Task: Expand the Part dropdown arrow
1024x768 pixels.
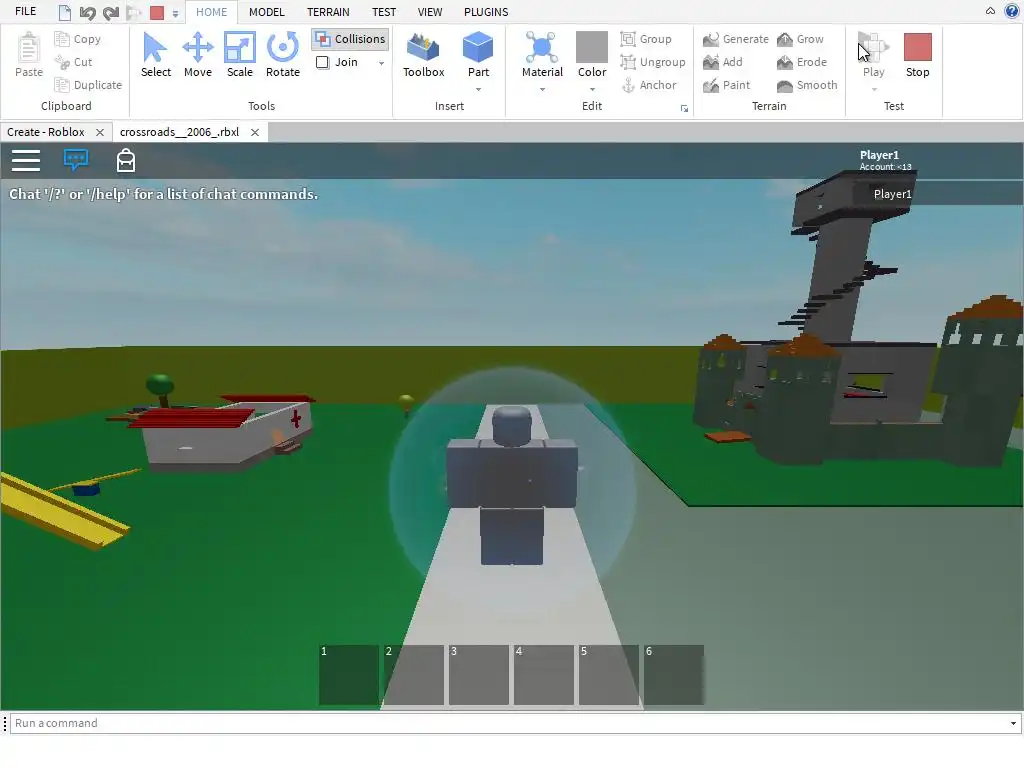Action: pyautogui.click(x=478, y=89)
